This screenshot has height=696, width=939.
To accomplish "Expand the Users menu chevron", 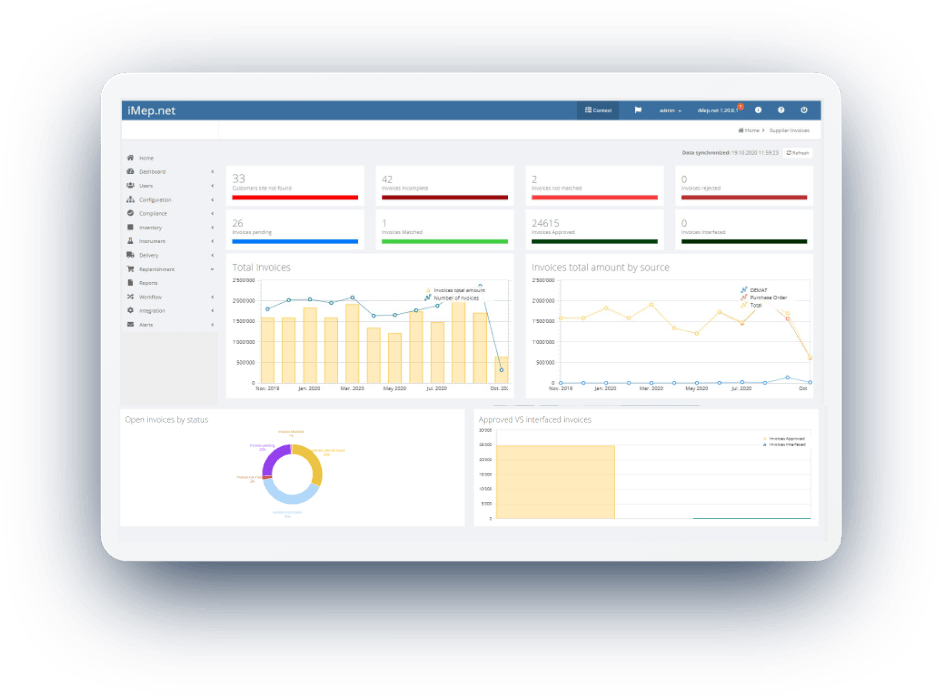I will coord(212,186).
